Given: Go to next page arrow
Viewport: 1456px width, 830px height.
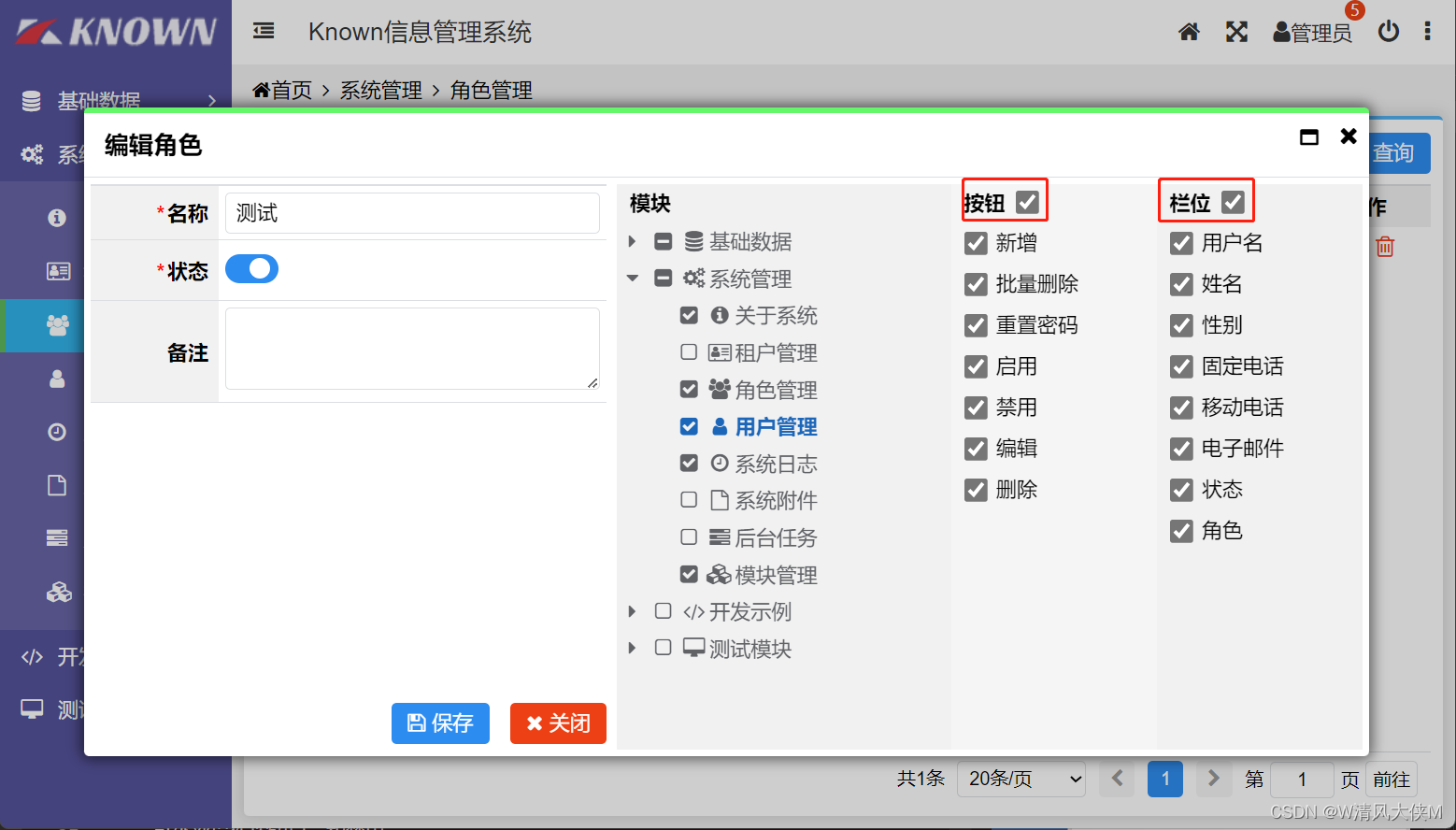Looking at the screenshot, I should (1213, 779).
